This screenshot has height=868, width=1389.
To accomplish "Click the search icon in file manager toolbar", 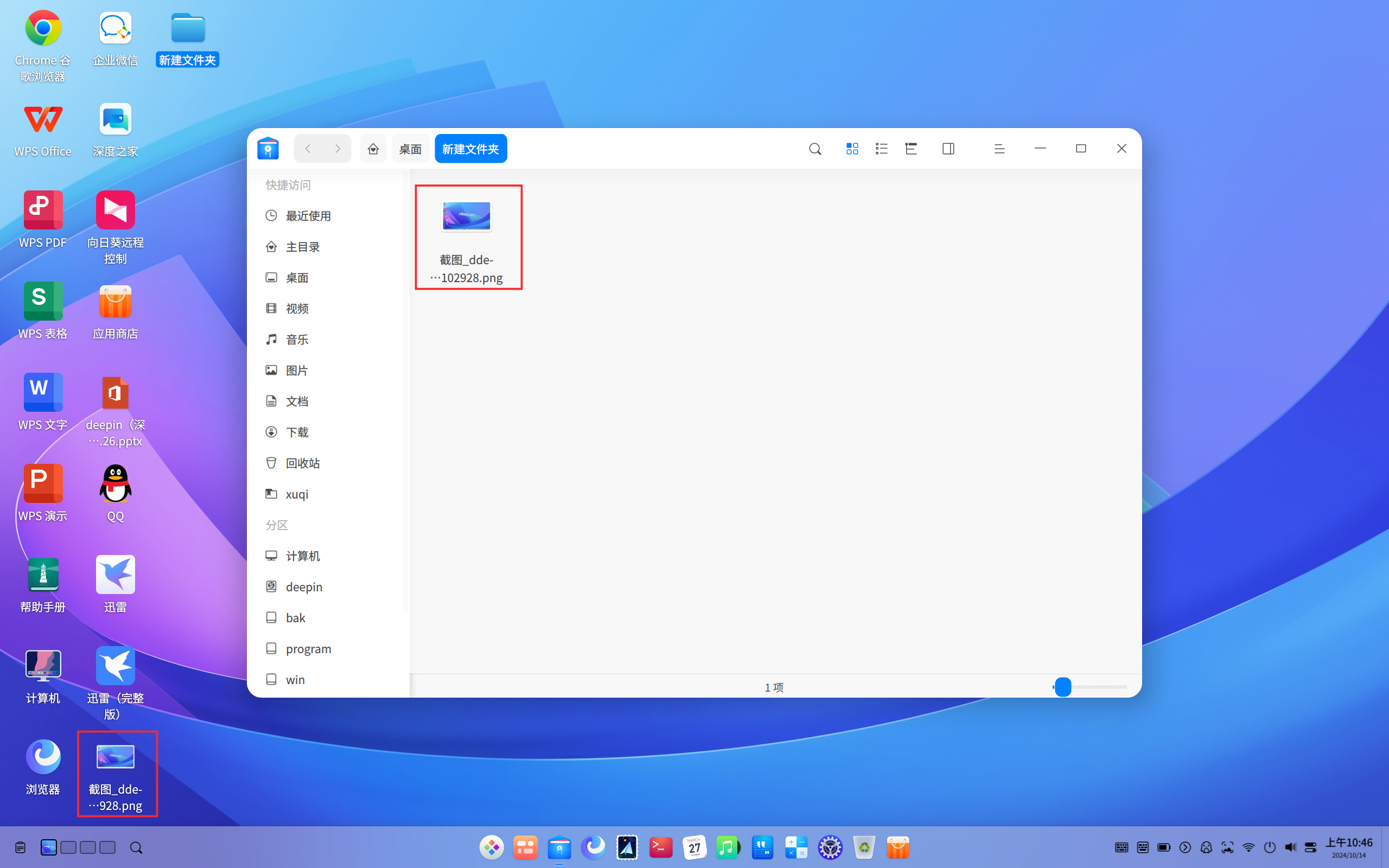I will coord(814,149).
